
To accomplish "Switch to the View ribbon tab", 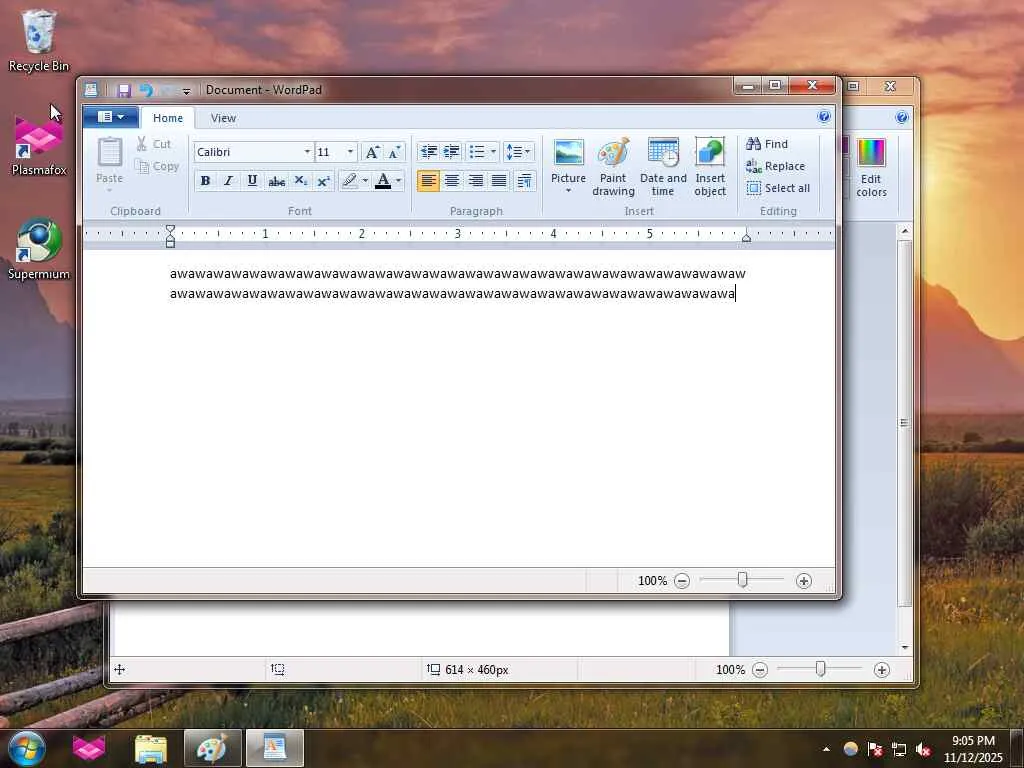I will coord(223,118).
